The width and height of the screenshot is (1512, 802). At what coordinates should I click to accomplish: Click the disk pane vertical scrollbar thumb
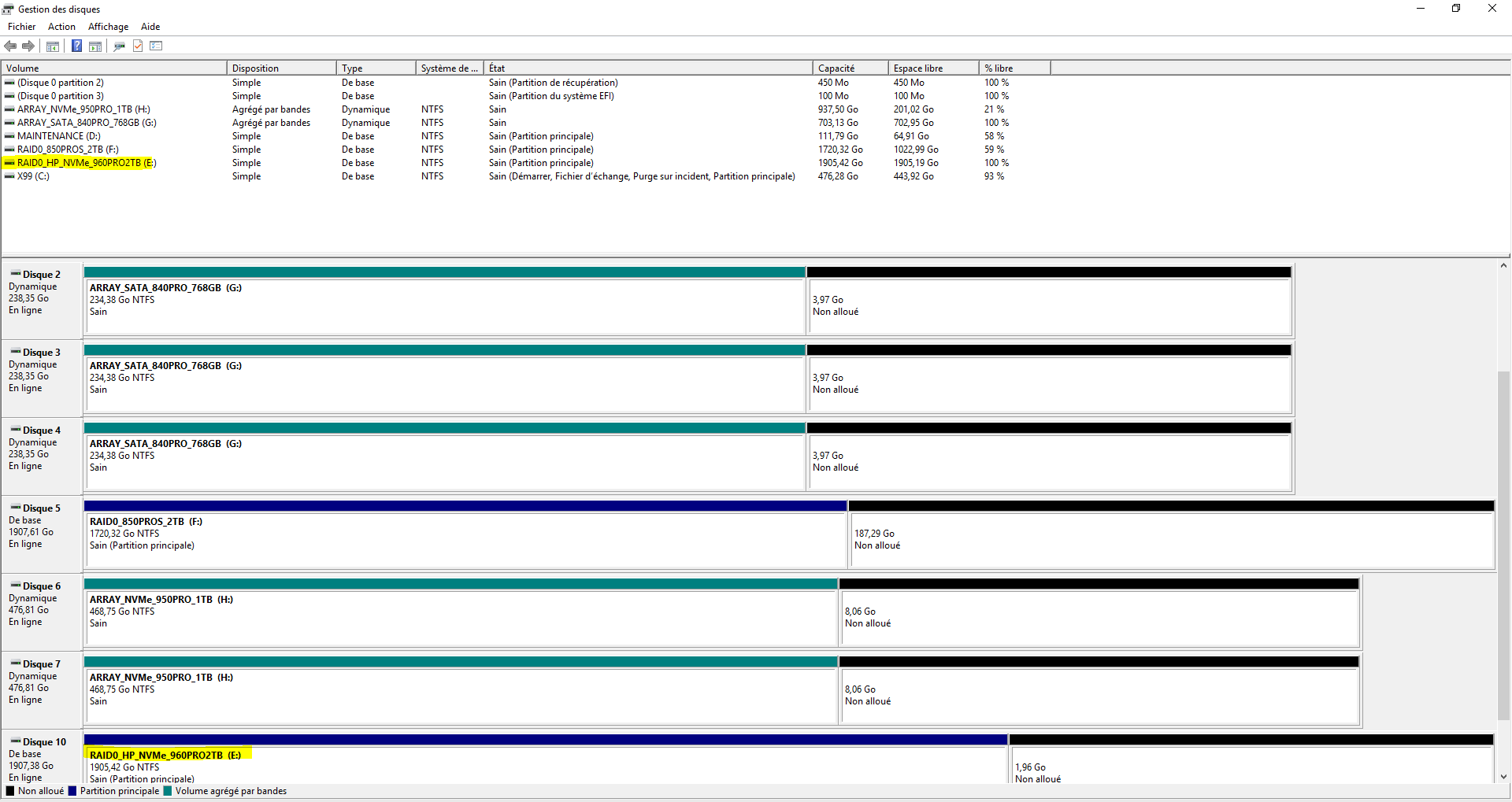pos(1503,545)
